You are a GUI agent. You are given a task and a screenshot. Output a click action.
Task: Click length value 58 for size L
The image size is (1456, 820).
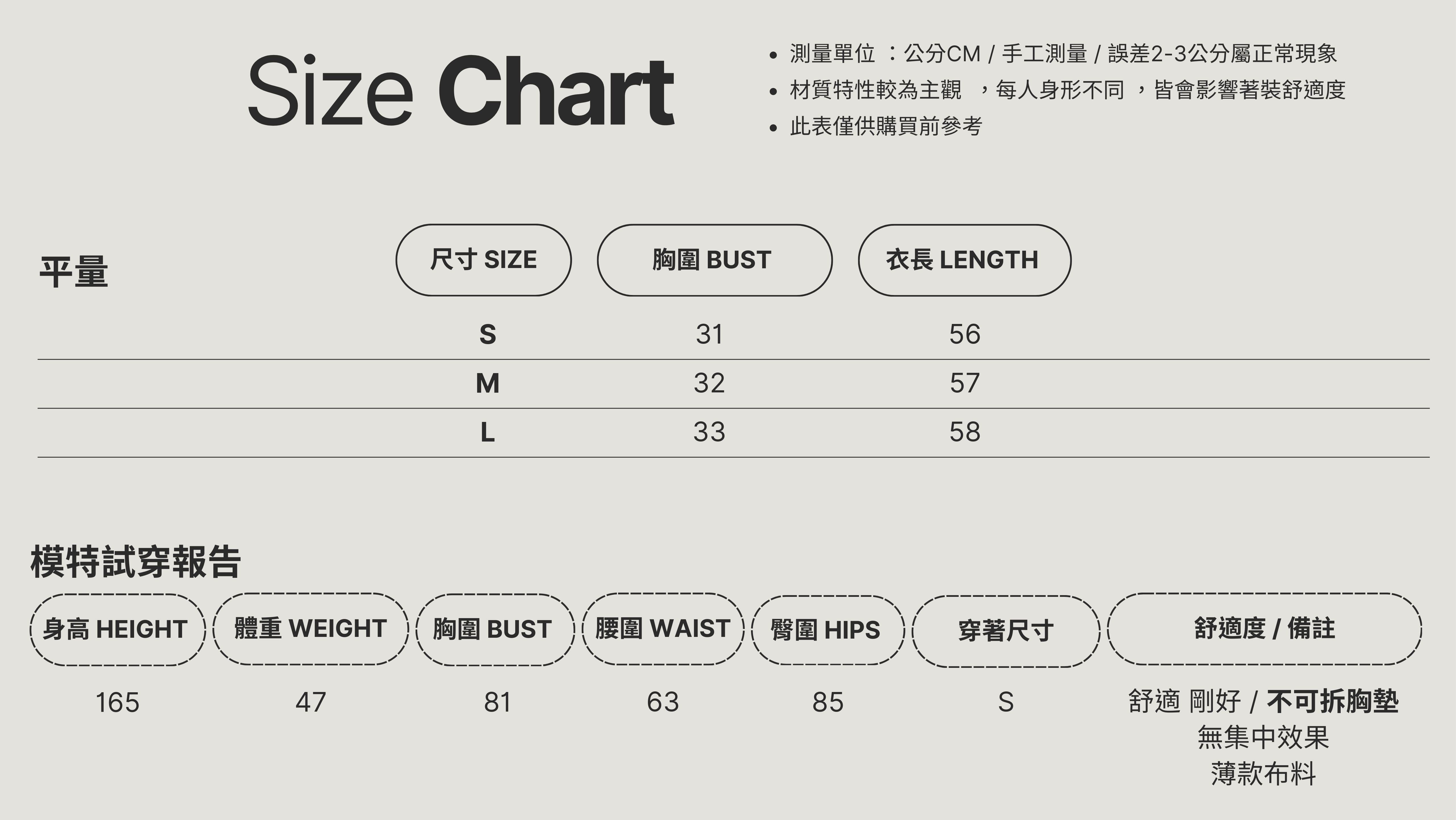[x=964, y=432]
